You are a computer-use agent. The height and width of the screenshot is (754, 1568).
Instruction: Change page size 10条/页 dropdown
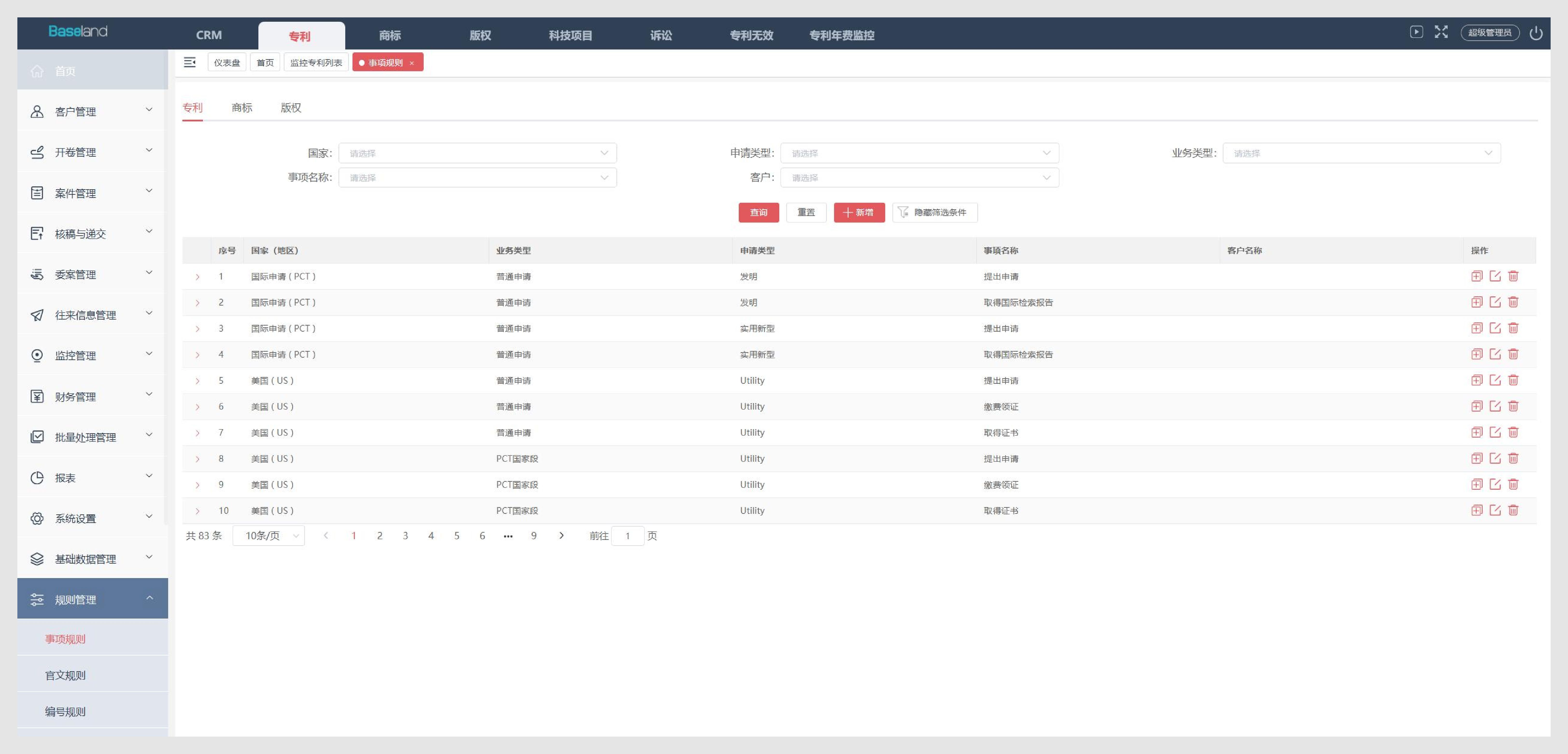269,536
